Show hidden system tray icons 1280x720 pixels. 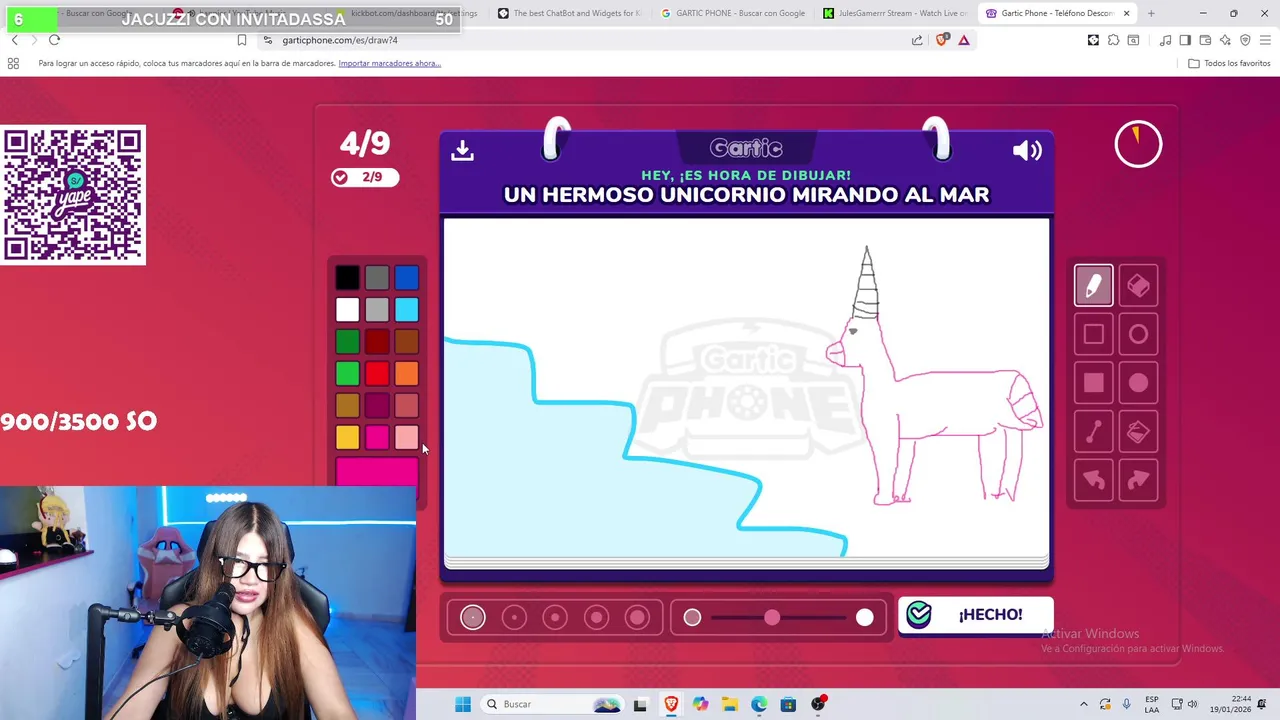click(x=1083, y=704)
